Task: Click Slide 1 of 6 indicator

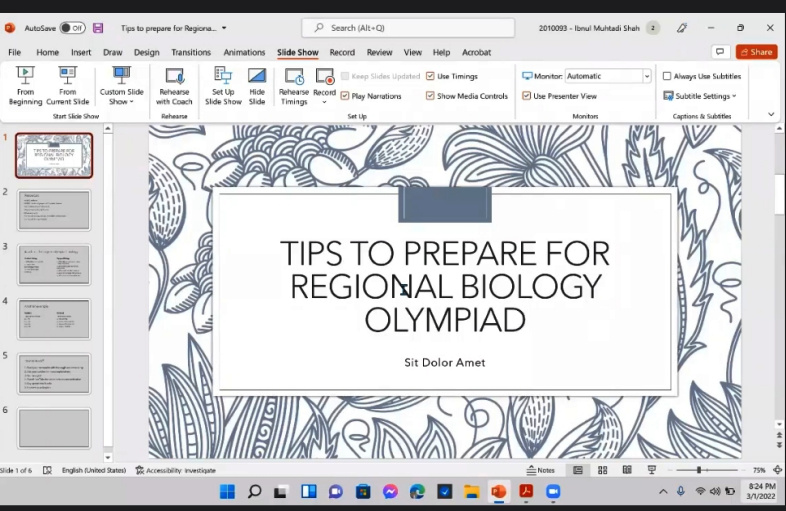Action: pos(16,470)
